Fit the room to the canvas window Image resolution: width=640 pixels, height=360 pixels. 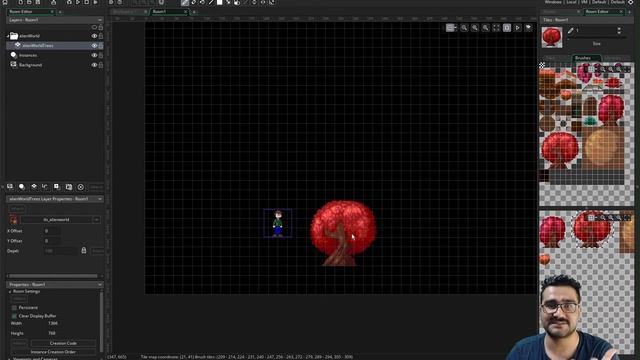pos(496,28)
